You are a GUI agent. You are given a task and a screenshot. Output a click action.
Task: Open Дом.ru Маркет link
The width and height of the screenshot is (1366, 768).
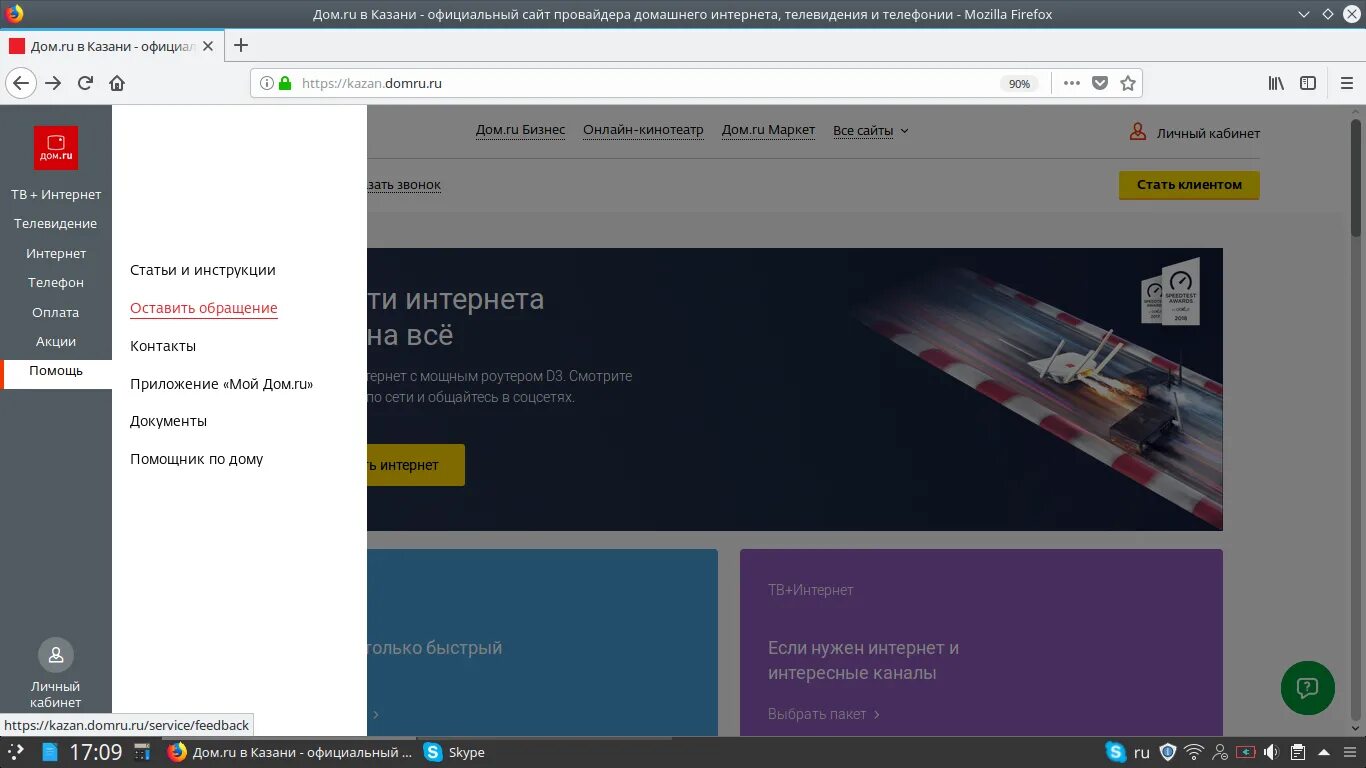768,130
